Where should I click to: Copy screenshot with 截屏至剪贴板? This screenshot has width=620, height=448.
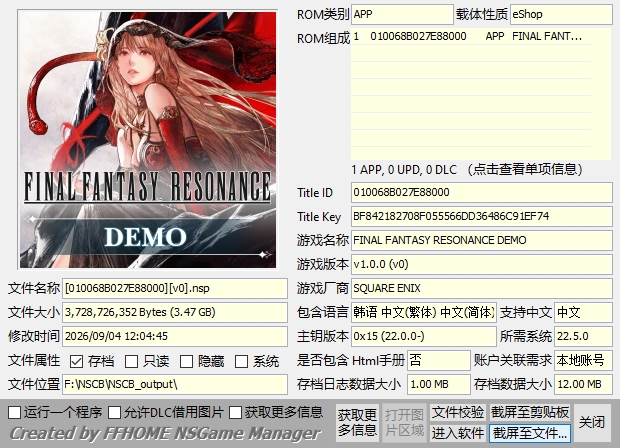click(x=530, y=412)
